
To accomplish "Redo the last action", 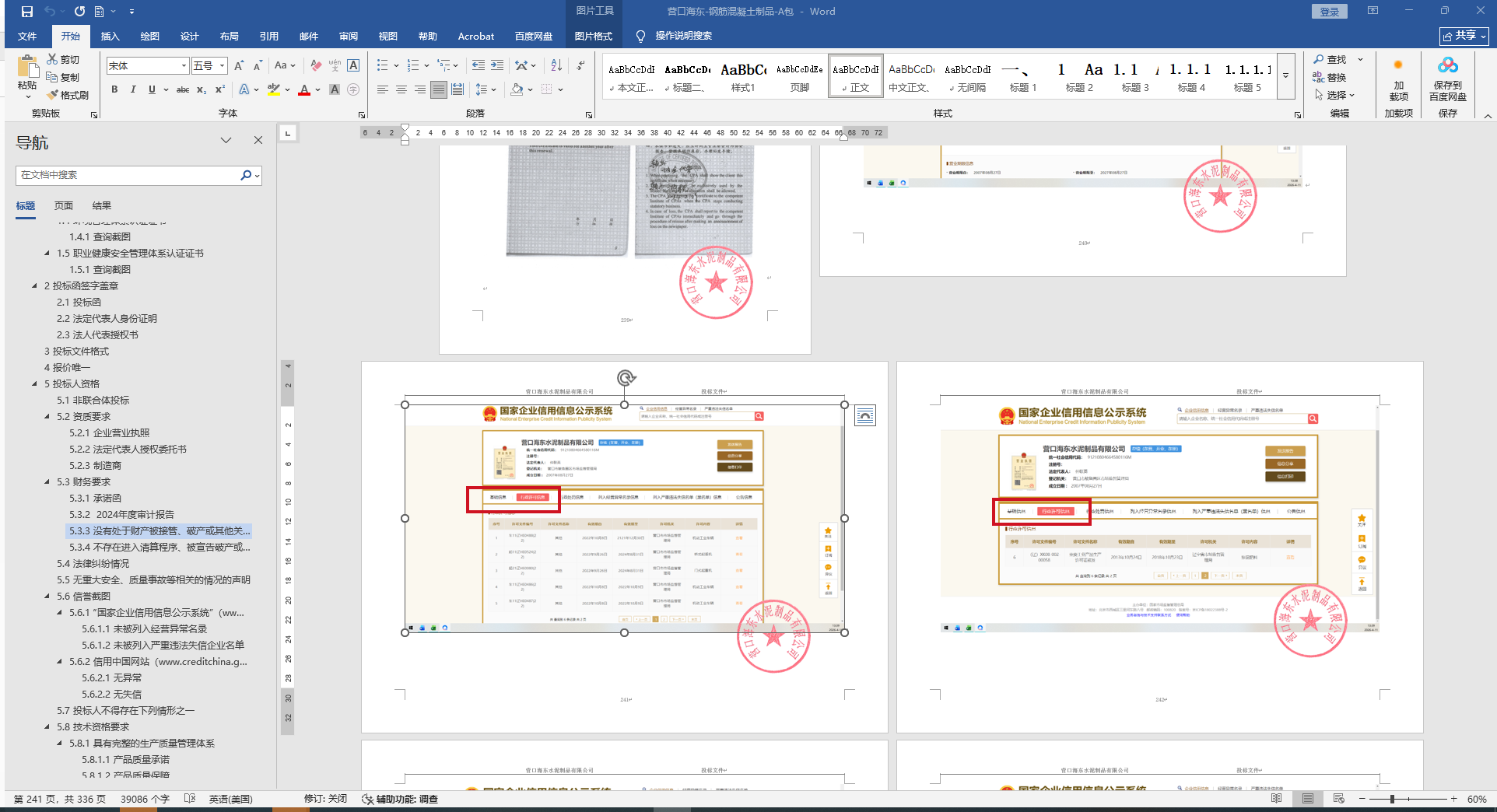I will 79,12.
